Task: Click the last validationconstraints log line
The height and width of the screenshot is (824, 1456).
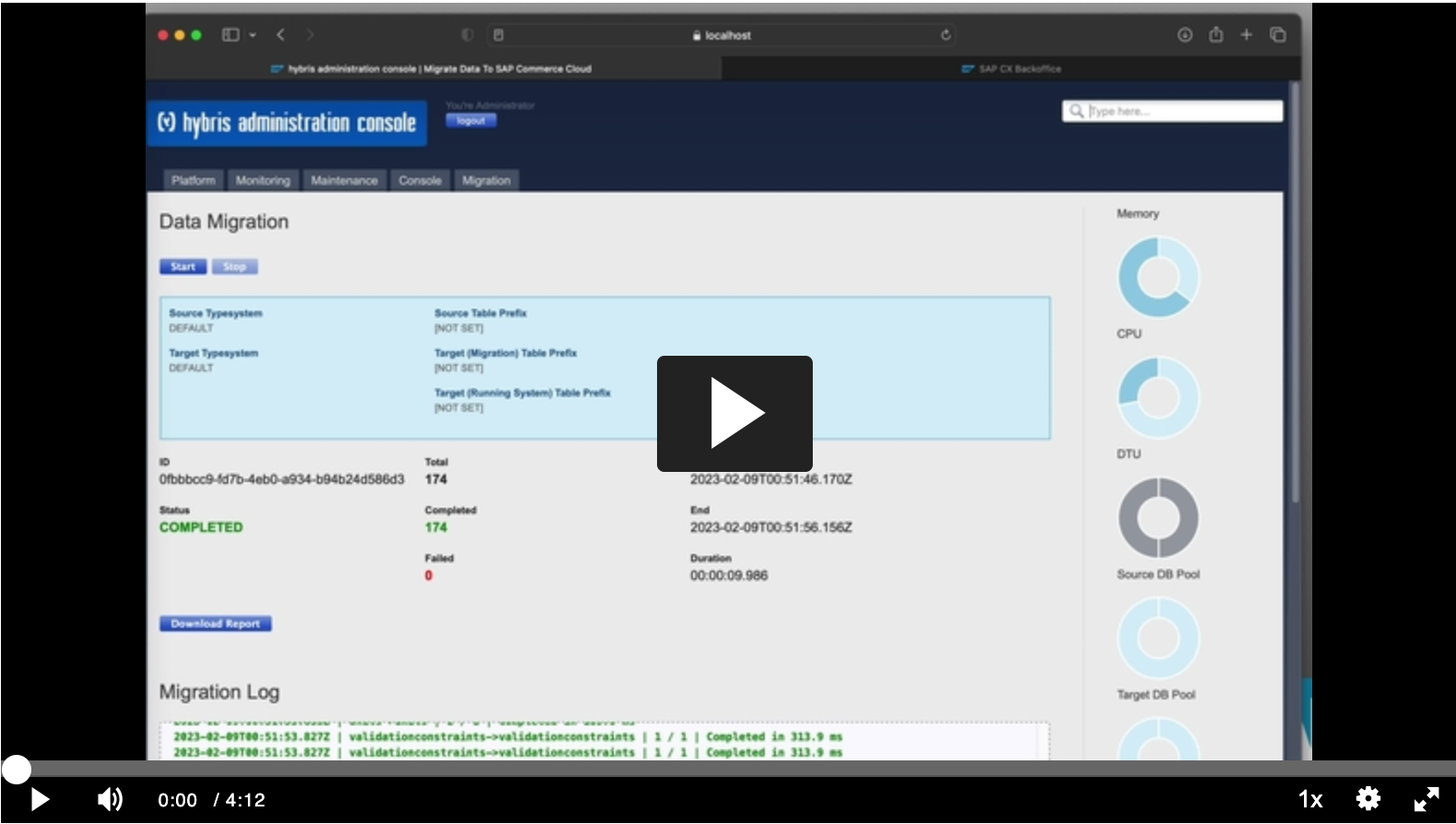Action: (508, 753)
